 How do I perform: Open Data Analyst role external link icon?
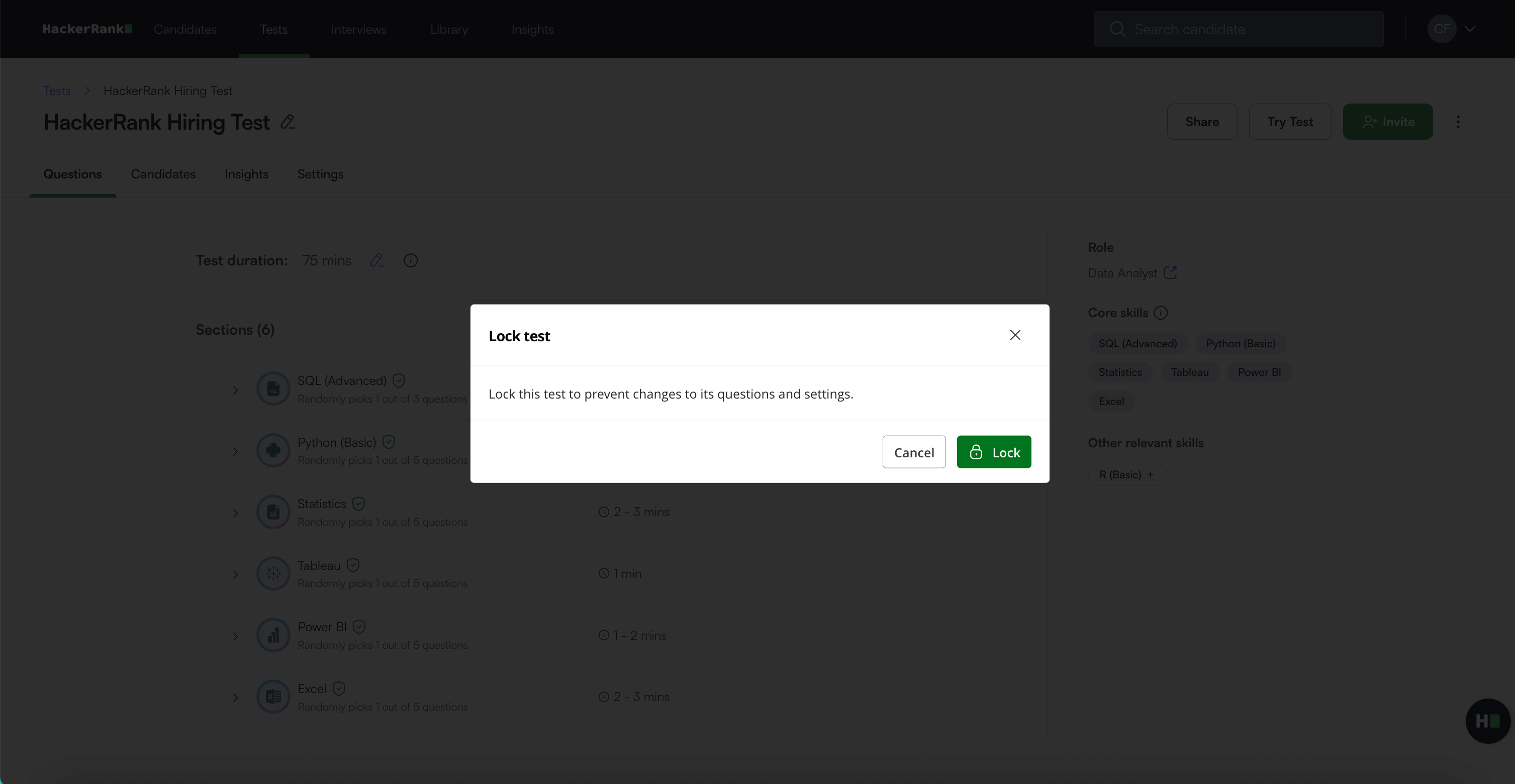[x=1170, y=272]
